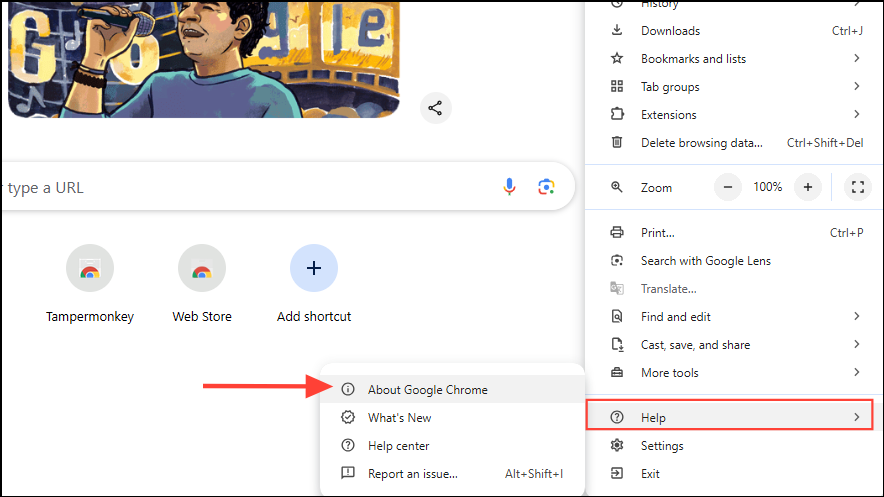Select Report an issue

click(452, 473)
